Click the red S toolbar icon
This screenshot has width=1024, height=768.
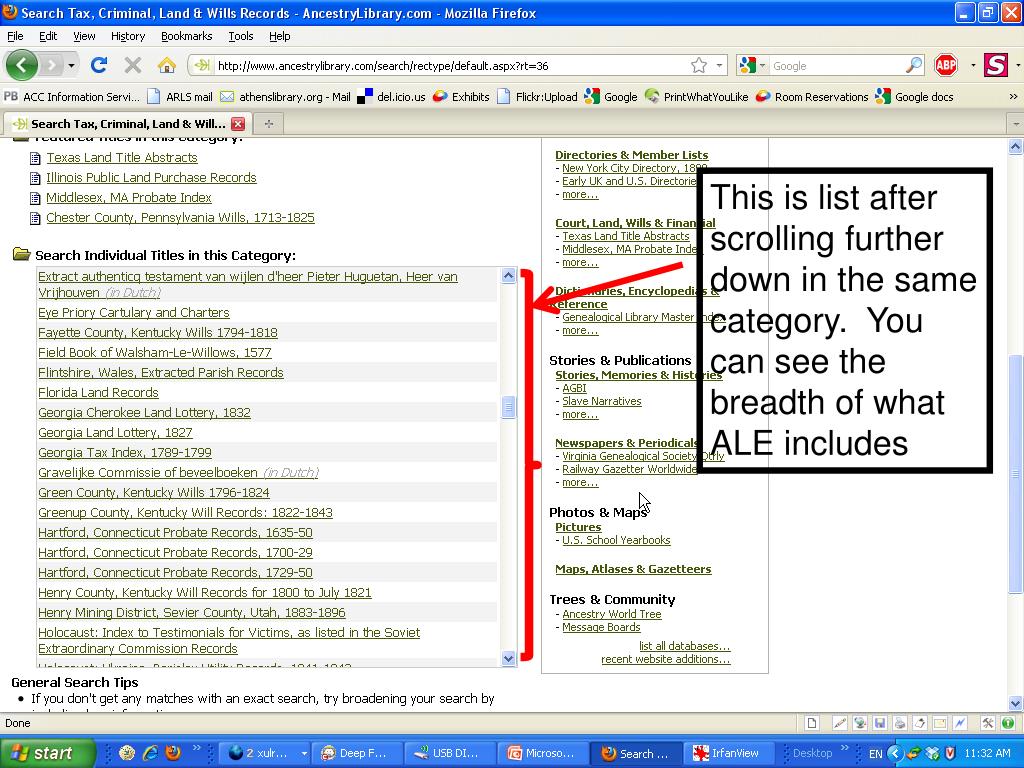pos(996,65)
